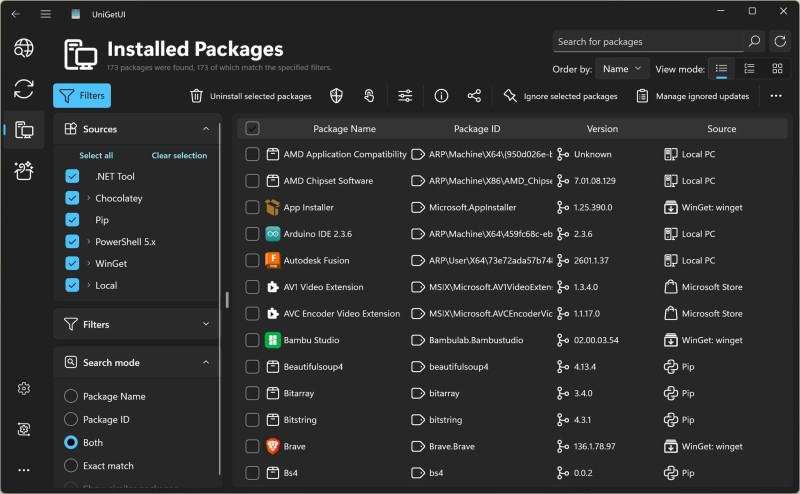Viewport: 800px width, 494px height.
Task: Switch to grid icons view mode
Action: 777,69
